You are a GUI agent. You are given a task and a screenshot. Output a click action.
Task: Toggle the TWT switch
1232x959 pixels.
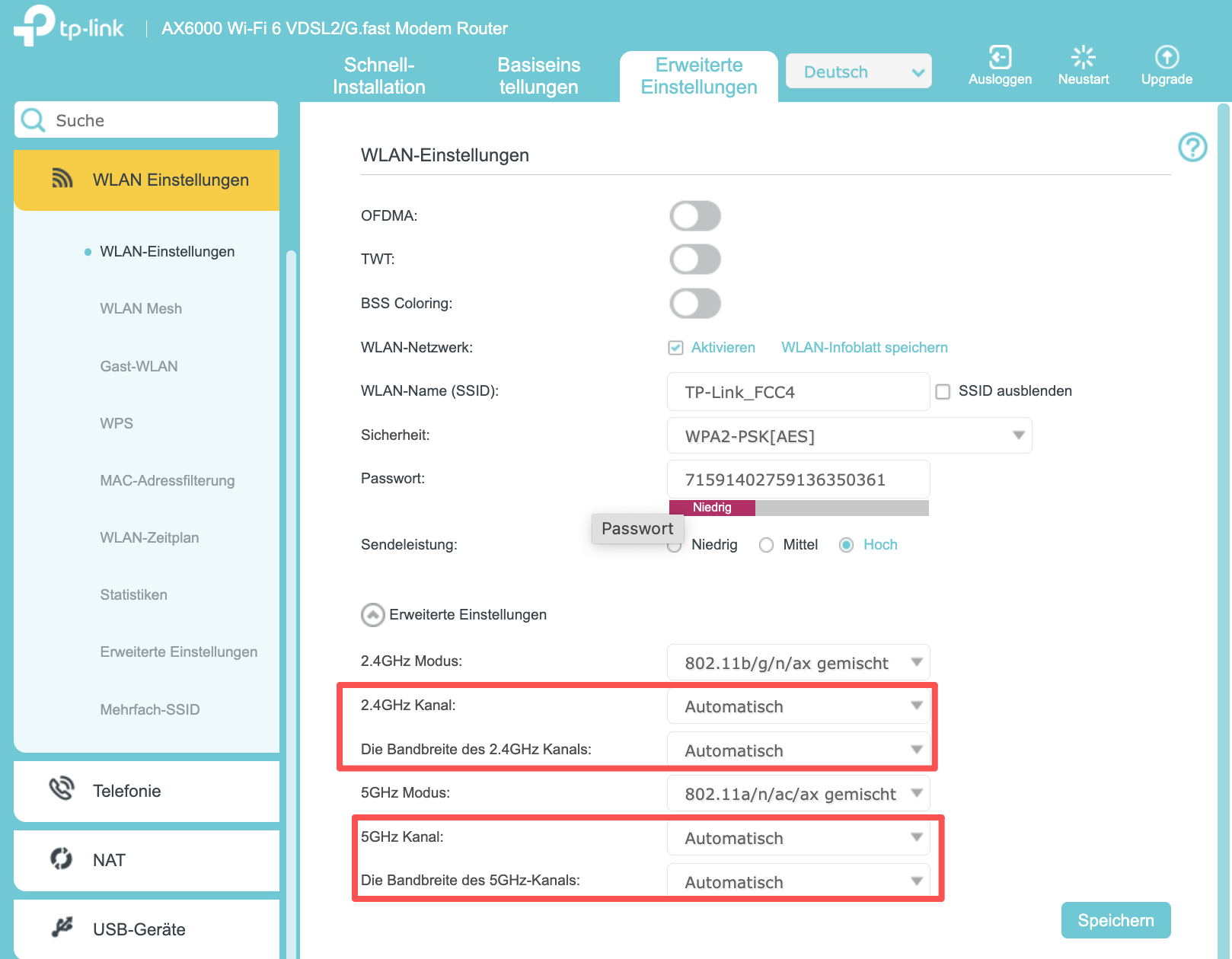695,260
